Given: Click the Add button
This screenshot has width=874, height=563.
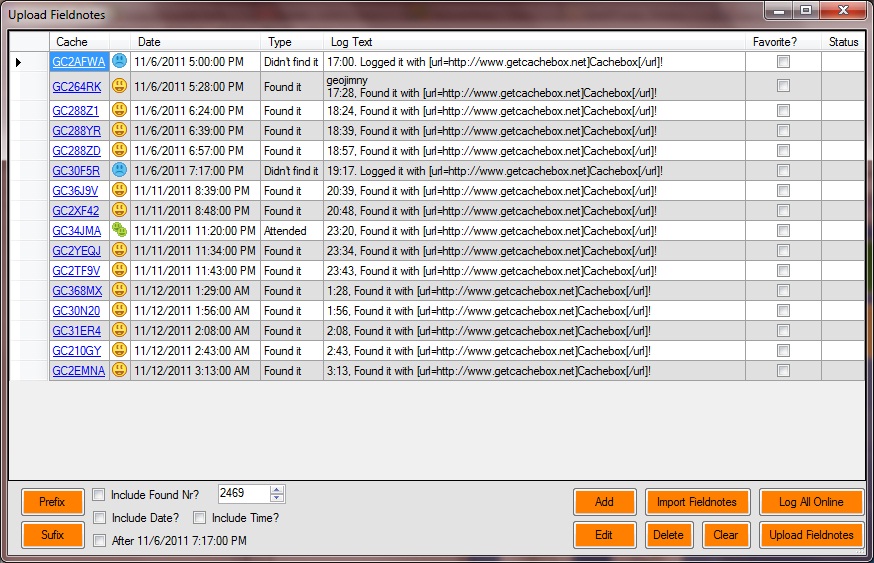Looking at the screenshot, I should point(604,502).
